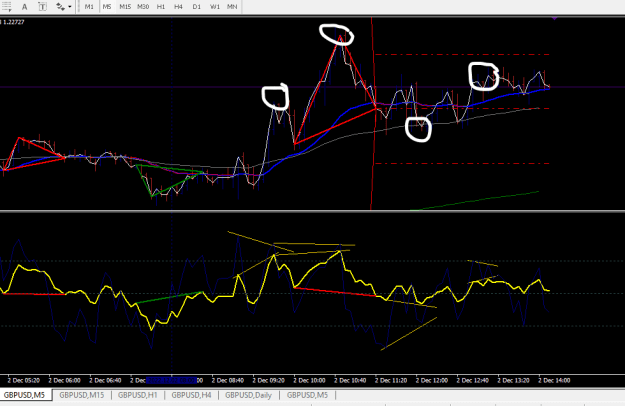Open the GBPUSD,Daily chart tab
The width and height of the screenshot is (625, 406).
click(x=248, y=395)
